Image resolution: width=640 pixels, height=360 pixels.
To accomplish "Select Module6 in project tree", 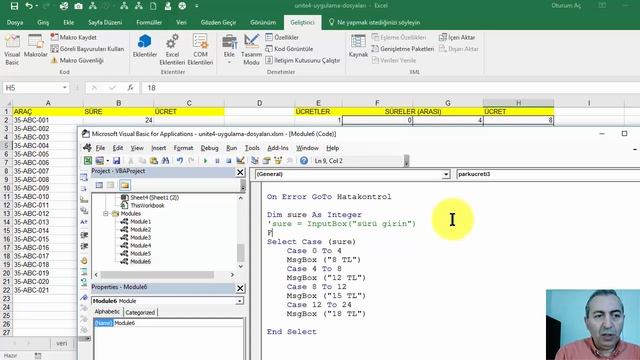I will (x=140, y=262).
